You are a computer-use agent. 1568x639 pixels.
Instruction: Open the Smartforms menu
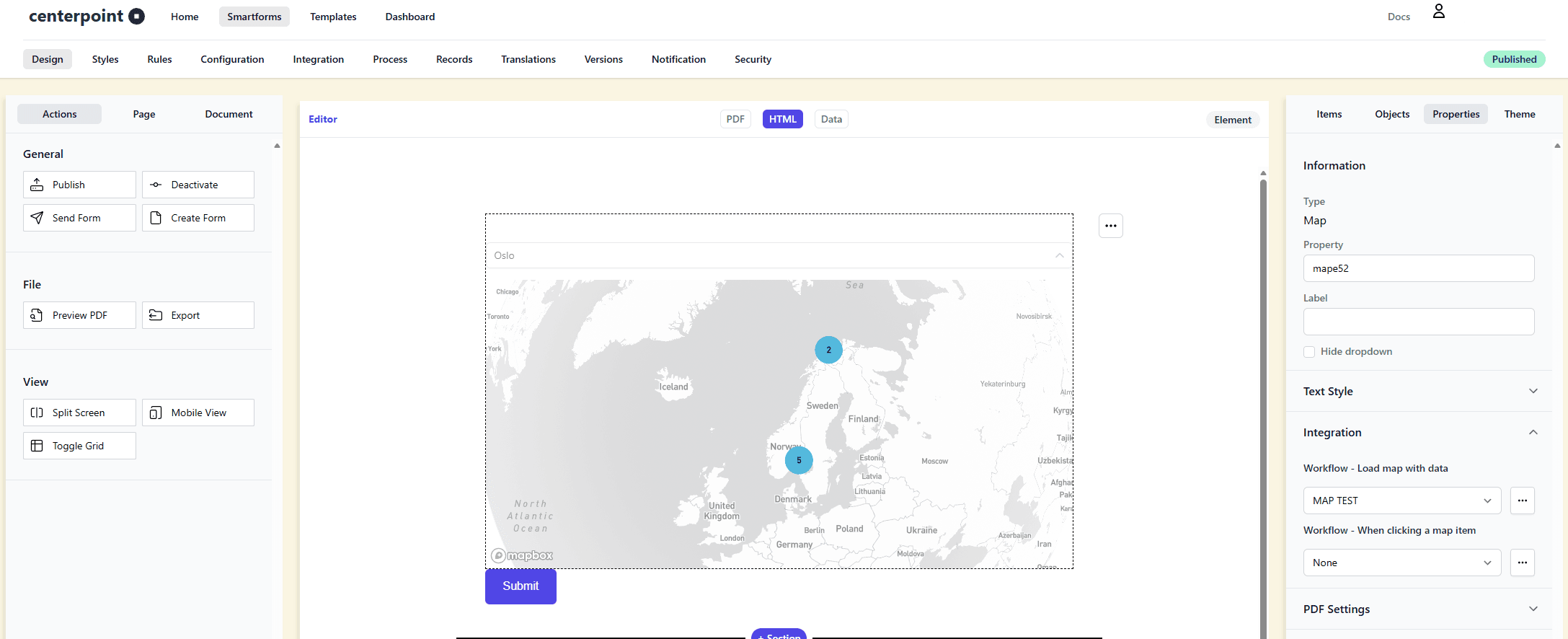pyautogui.click(x=254, y=17)
